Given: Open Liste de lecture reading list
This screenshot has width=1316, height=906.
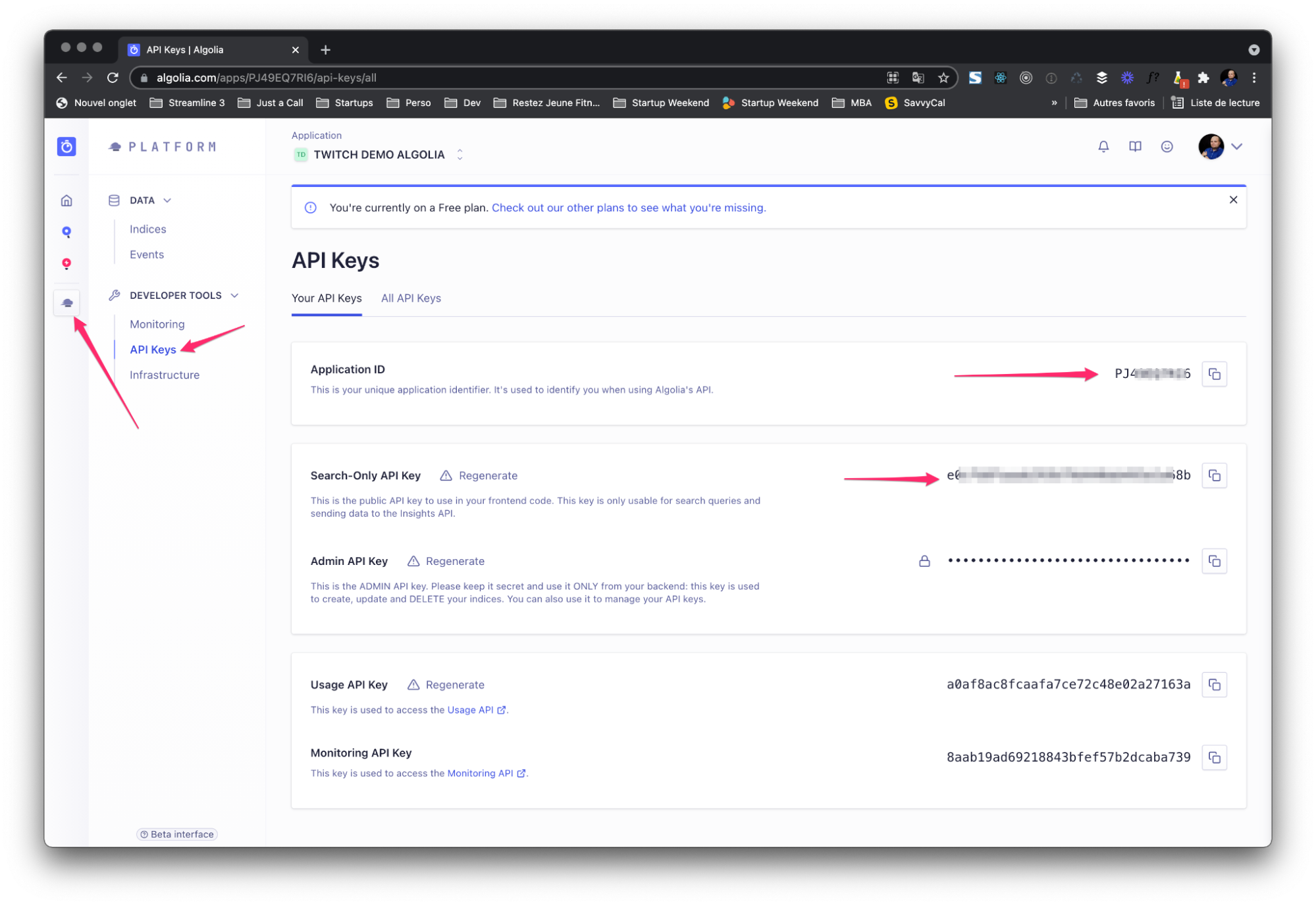Looking at the screenshot, I should (x=1215, y=103).
